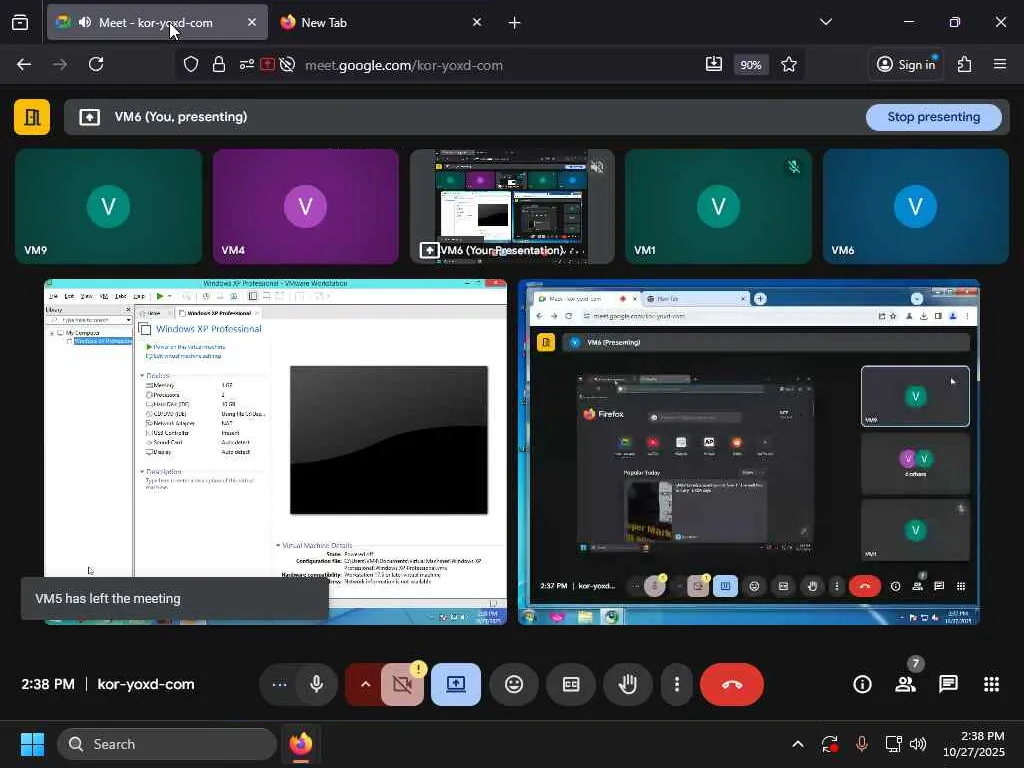Click the kor-yoxd-com meeting code text
Screen dimensions: 1024x768
(x=146, y=684)
